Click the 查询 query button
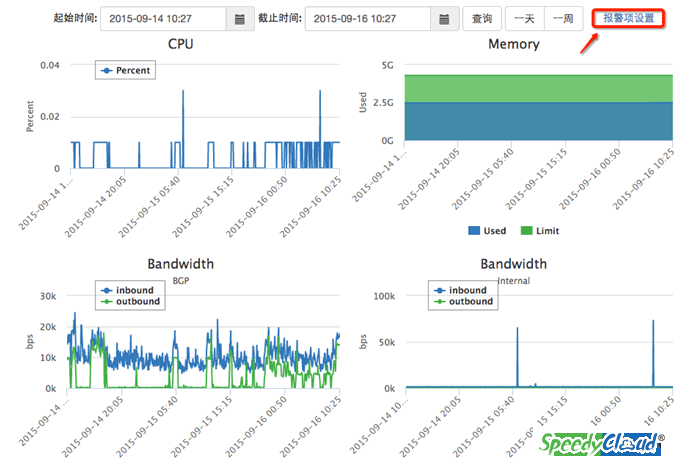The image size is (690, 470). [x=482, y=19]
